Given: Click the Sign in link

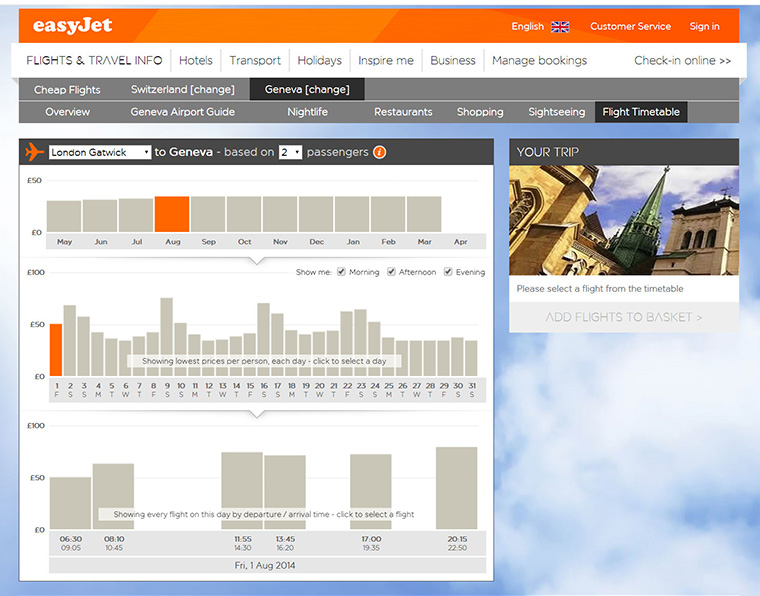Looking at the screenshot, I should coord(704,27).
